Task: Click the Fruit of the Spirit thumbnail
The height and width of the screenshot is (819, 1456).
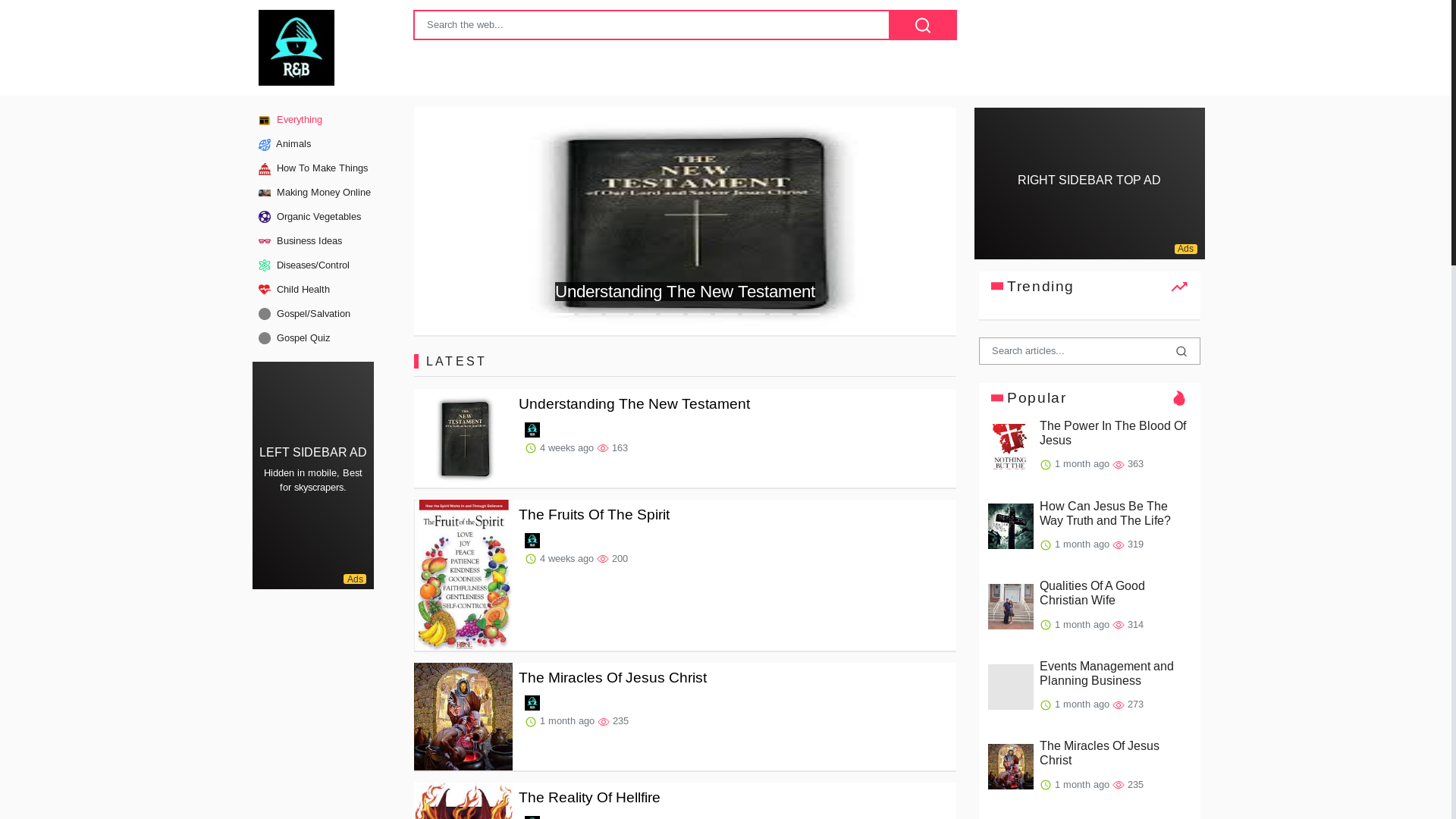Action: click(x=463, y=575)
